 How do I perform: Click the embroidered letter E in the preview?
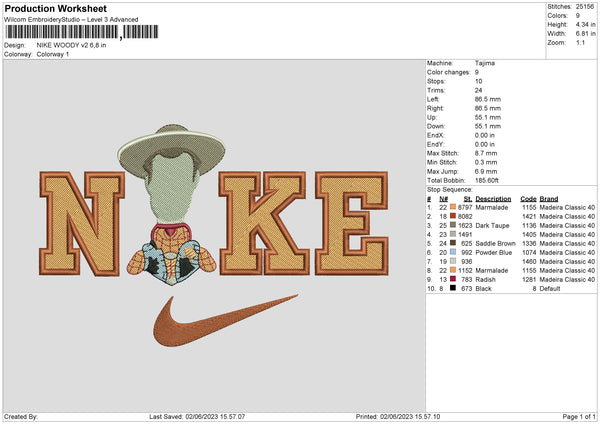point(352,223)
